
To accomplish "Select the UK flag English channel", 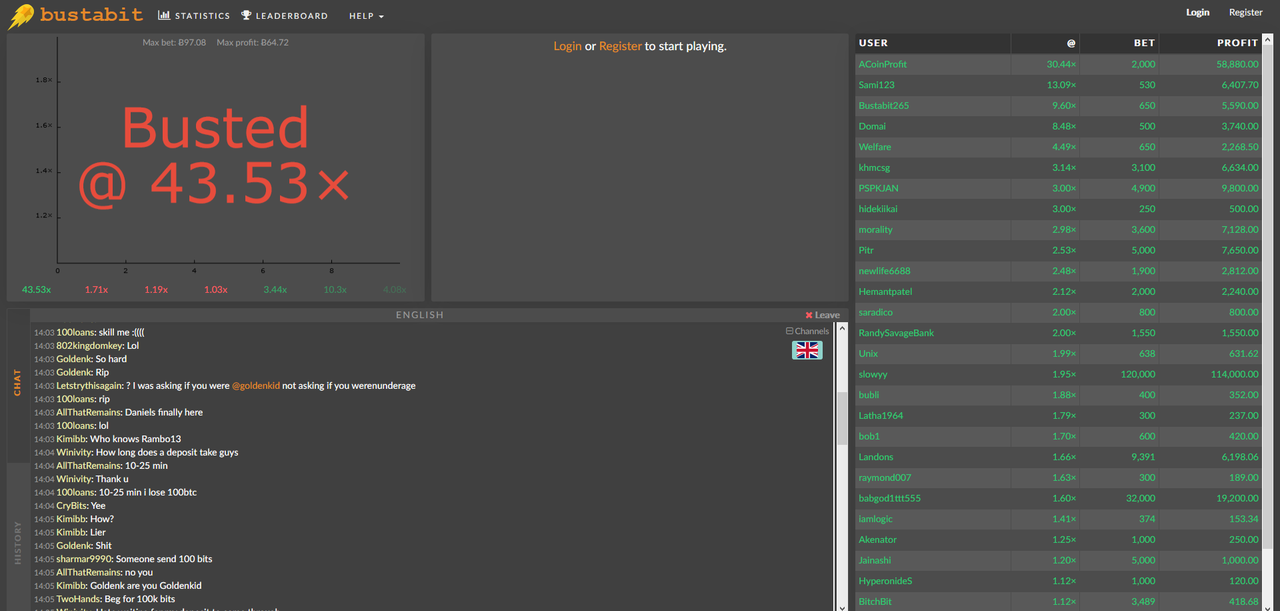I will pos(807,350).
